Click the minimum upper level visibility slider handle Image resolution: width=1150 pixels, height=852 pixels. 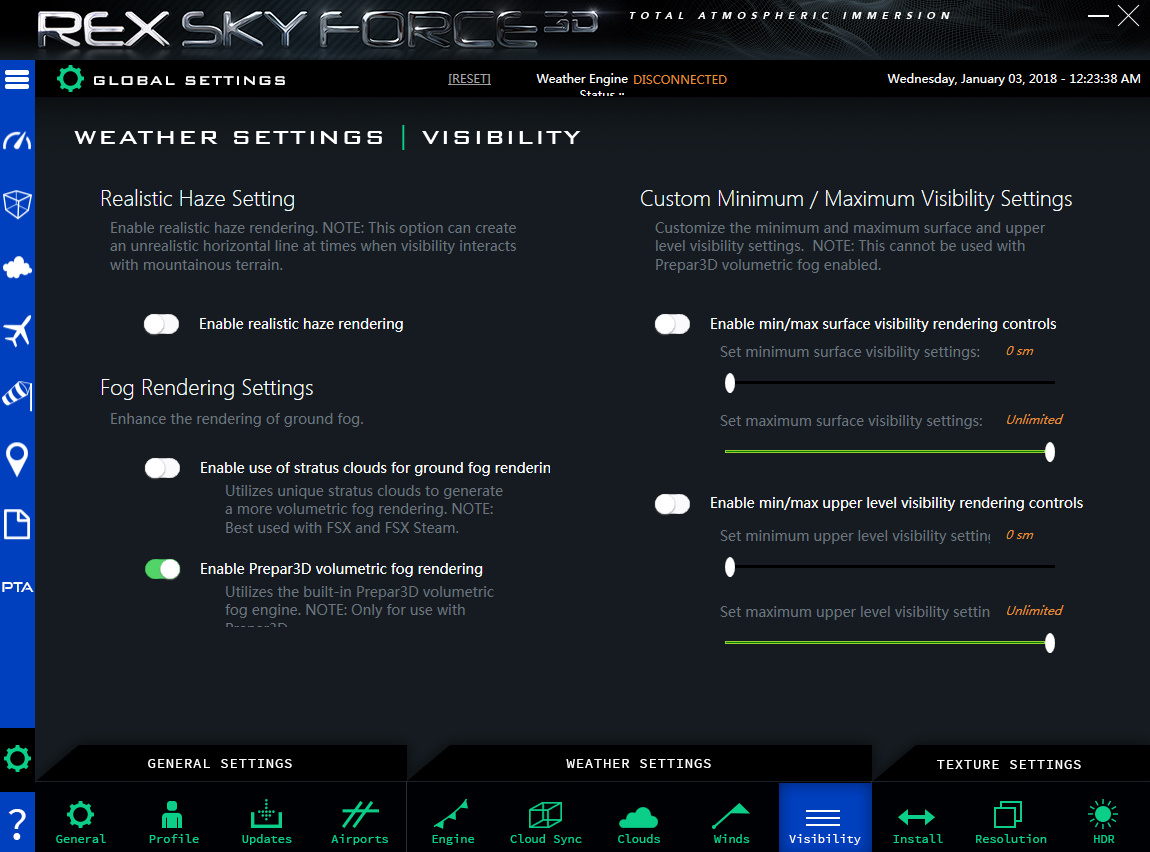(x=730, y=567)
